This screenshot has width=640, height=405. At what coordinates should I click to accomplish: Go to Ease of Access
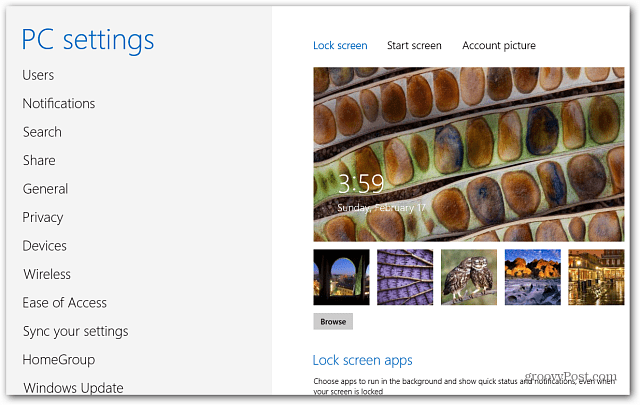tap(64, 303)
